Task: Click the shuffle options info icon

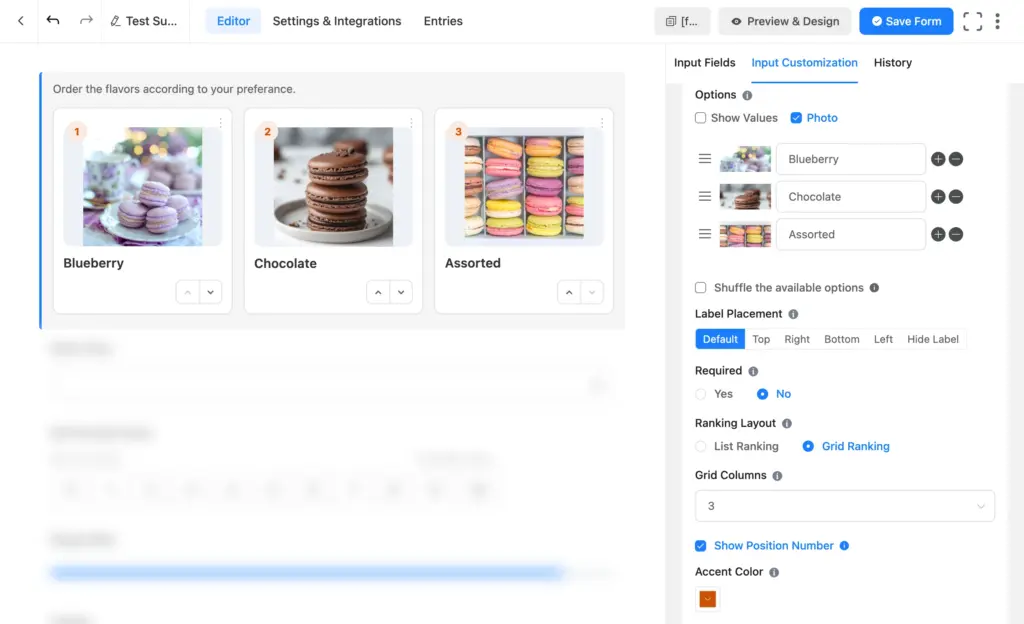Action: coord(874,288)
